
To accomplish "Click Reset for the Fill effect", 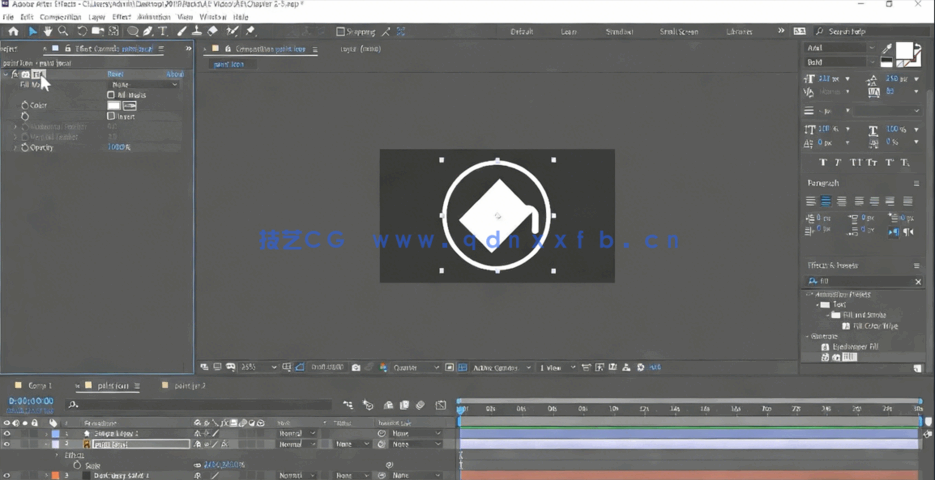I will (x=115, y=74).
